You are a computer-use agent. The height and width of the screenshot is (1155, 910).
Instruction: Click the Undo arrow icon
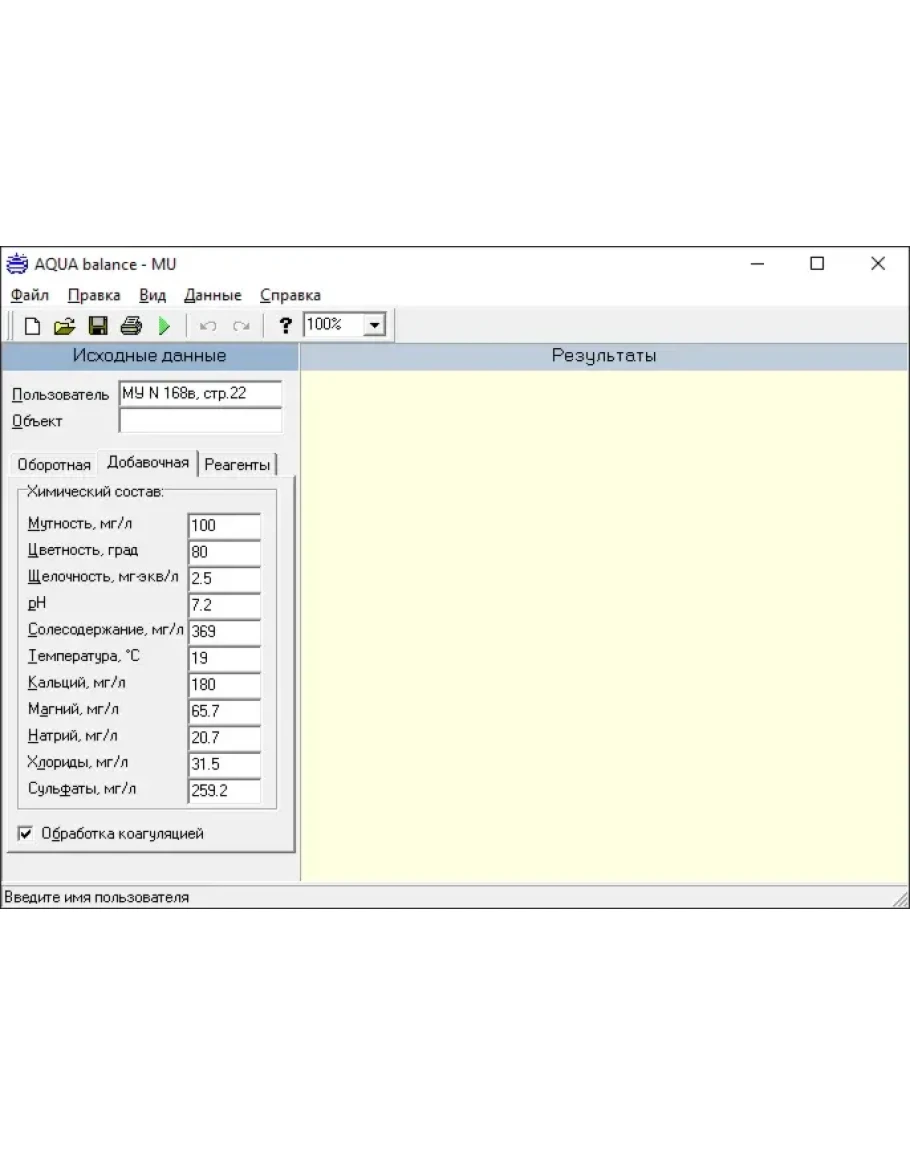209,325
